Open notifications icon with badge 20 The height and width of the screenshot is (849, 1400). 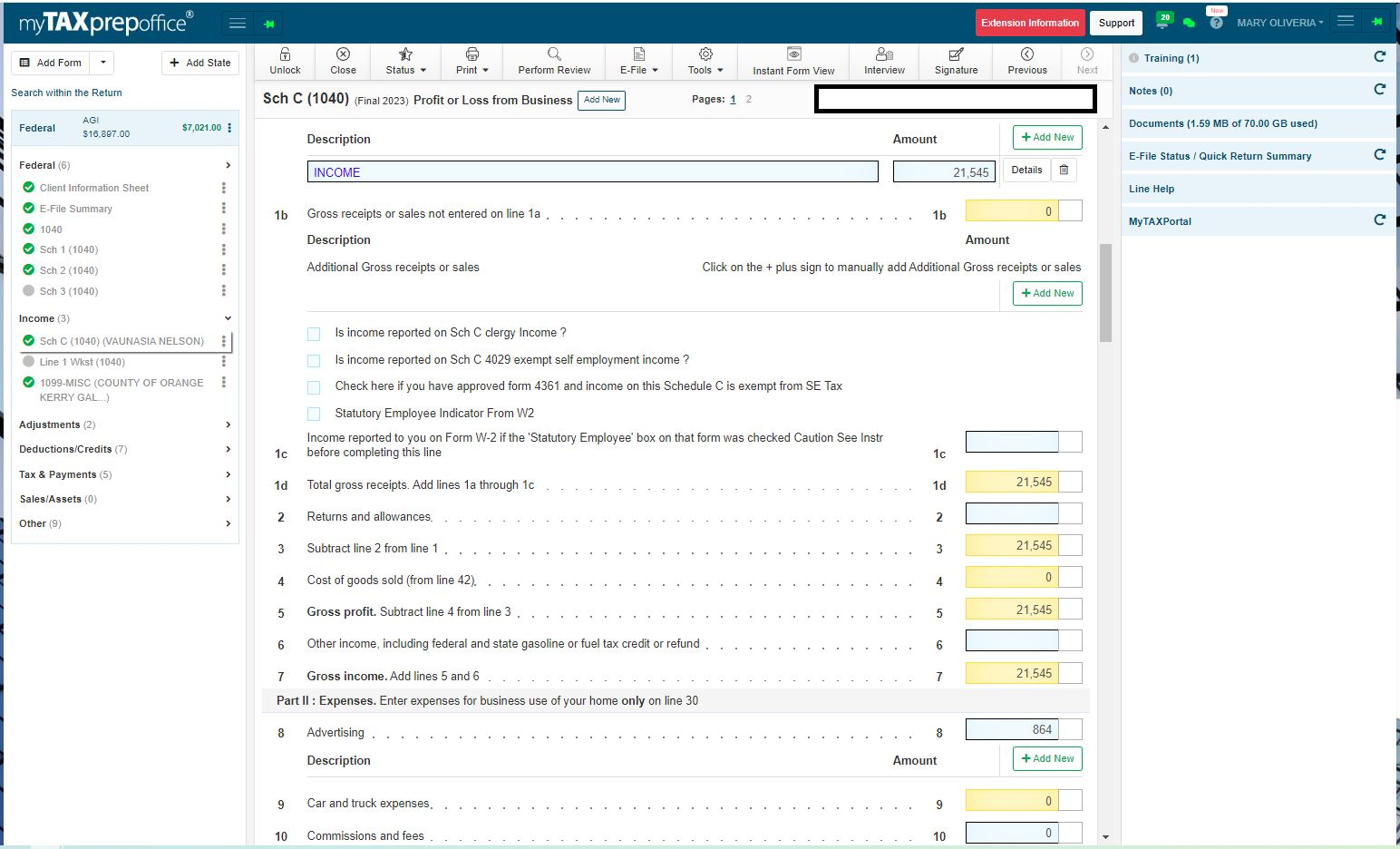click(x=1163, y=20)
